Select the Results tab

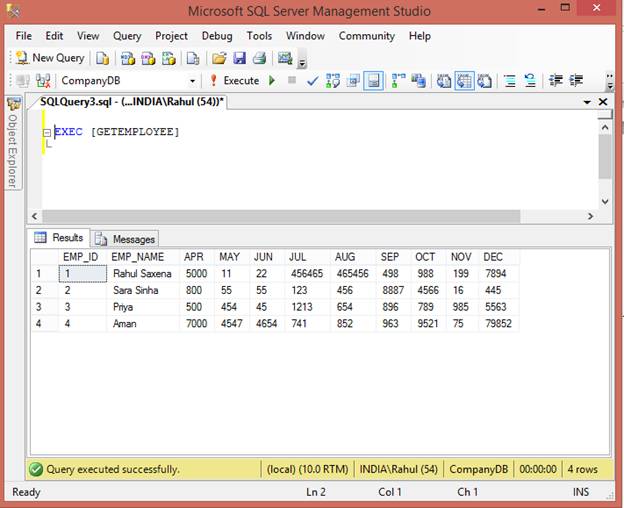[59, 237]
